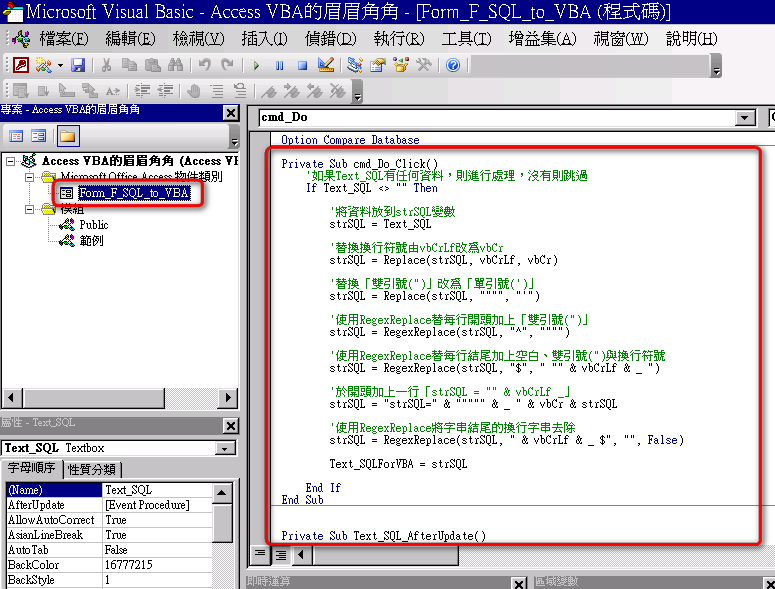Open the 插入(I) menu
Screen dimensions: 775x589
tap(264, 39)
